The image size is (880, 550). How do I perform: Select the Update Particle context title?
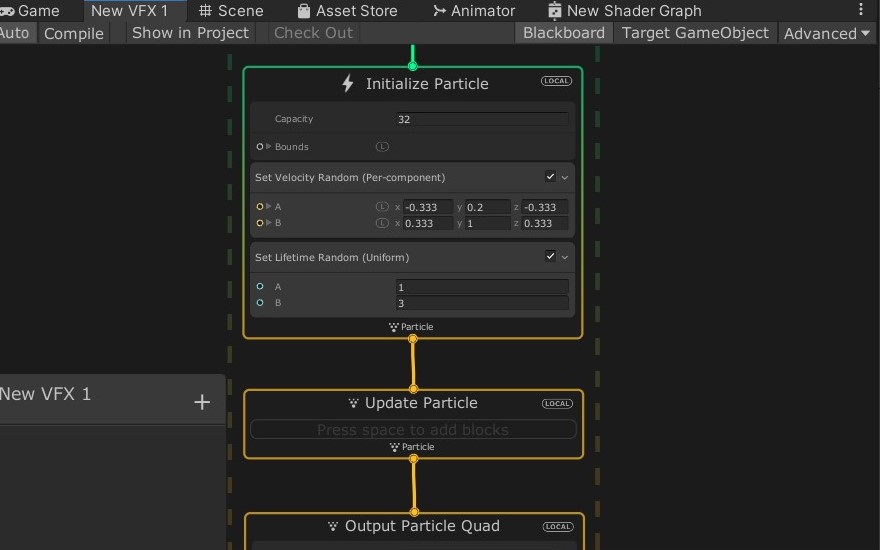(421, 403)
